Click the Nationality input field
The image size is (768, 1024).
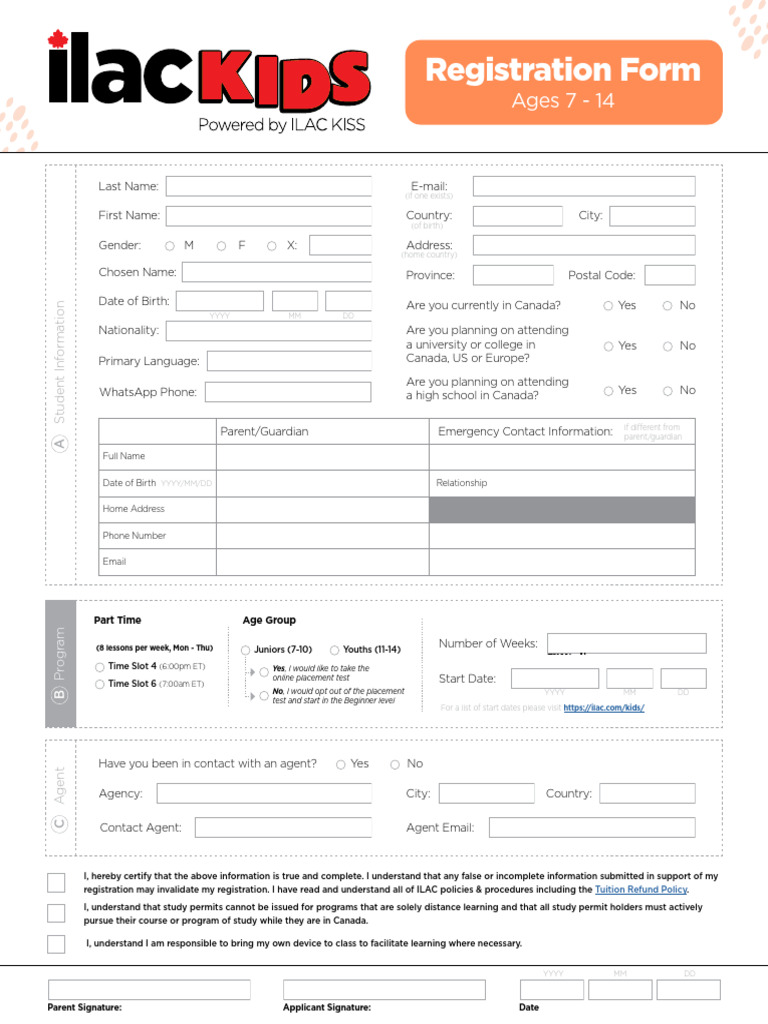(268, 330)
